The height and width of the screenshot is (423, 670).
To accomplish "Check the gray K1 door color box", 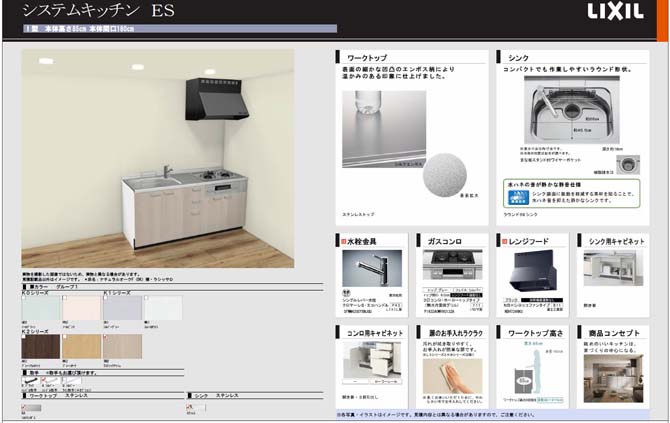I will click(x=106, y=298).
